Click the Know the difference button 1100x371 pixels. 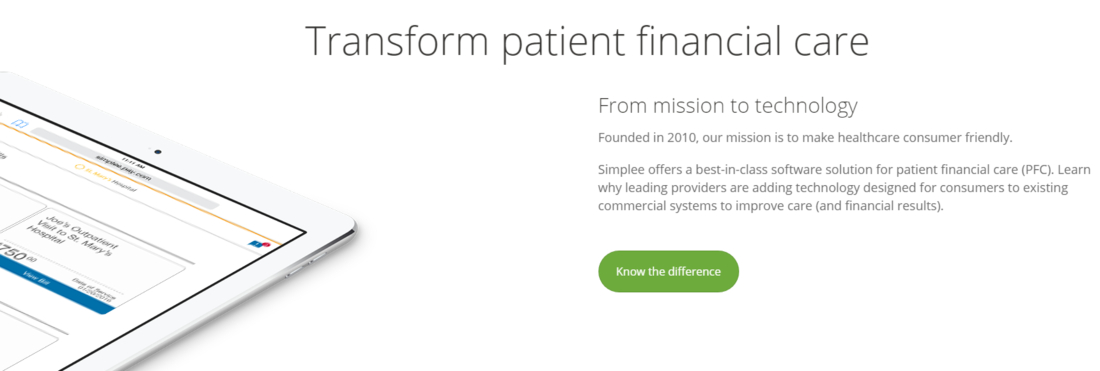click(668, 271)
